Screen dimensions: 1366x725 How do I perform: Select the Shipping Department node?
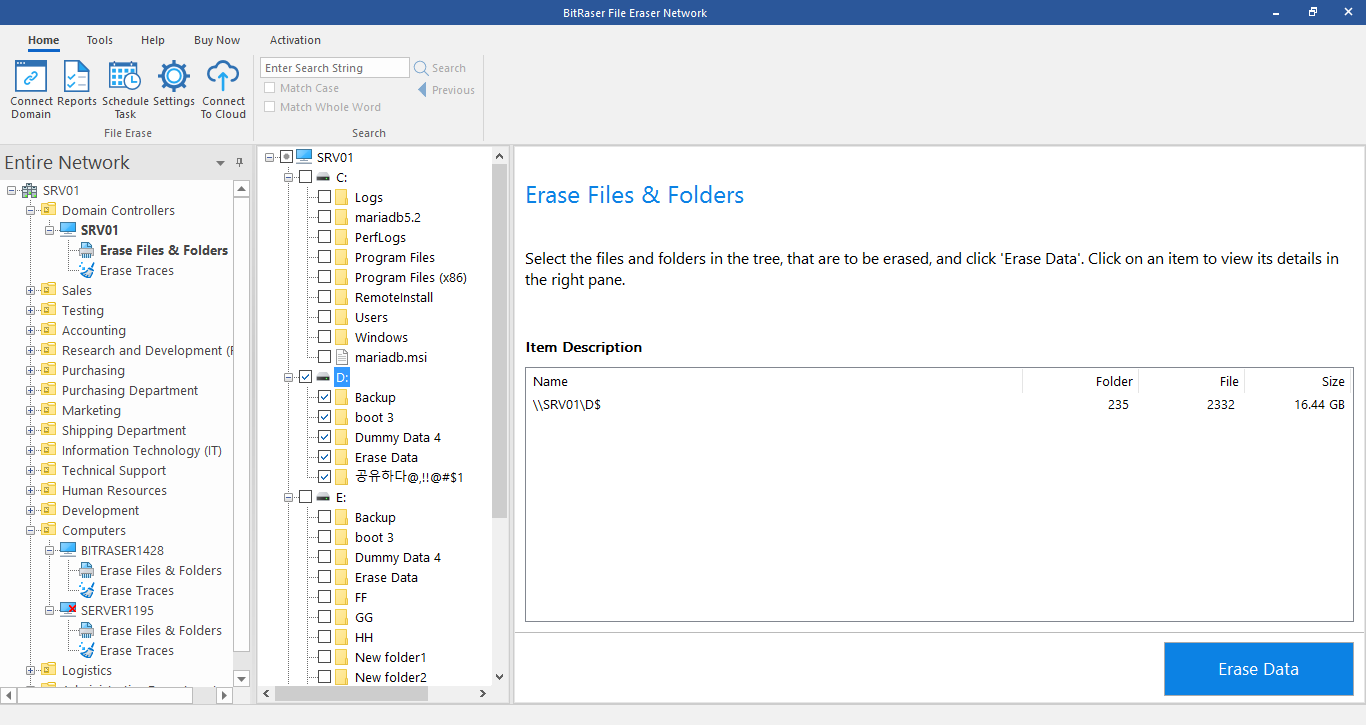point(124,430)
